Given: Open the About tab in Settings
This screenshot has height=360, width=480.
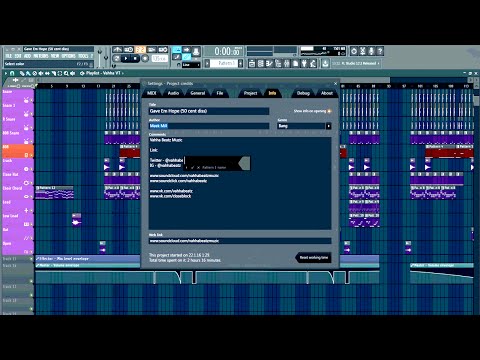Looking at the screenshot, I should (327, 93).
